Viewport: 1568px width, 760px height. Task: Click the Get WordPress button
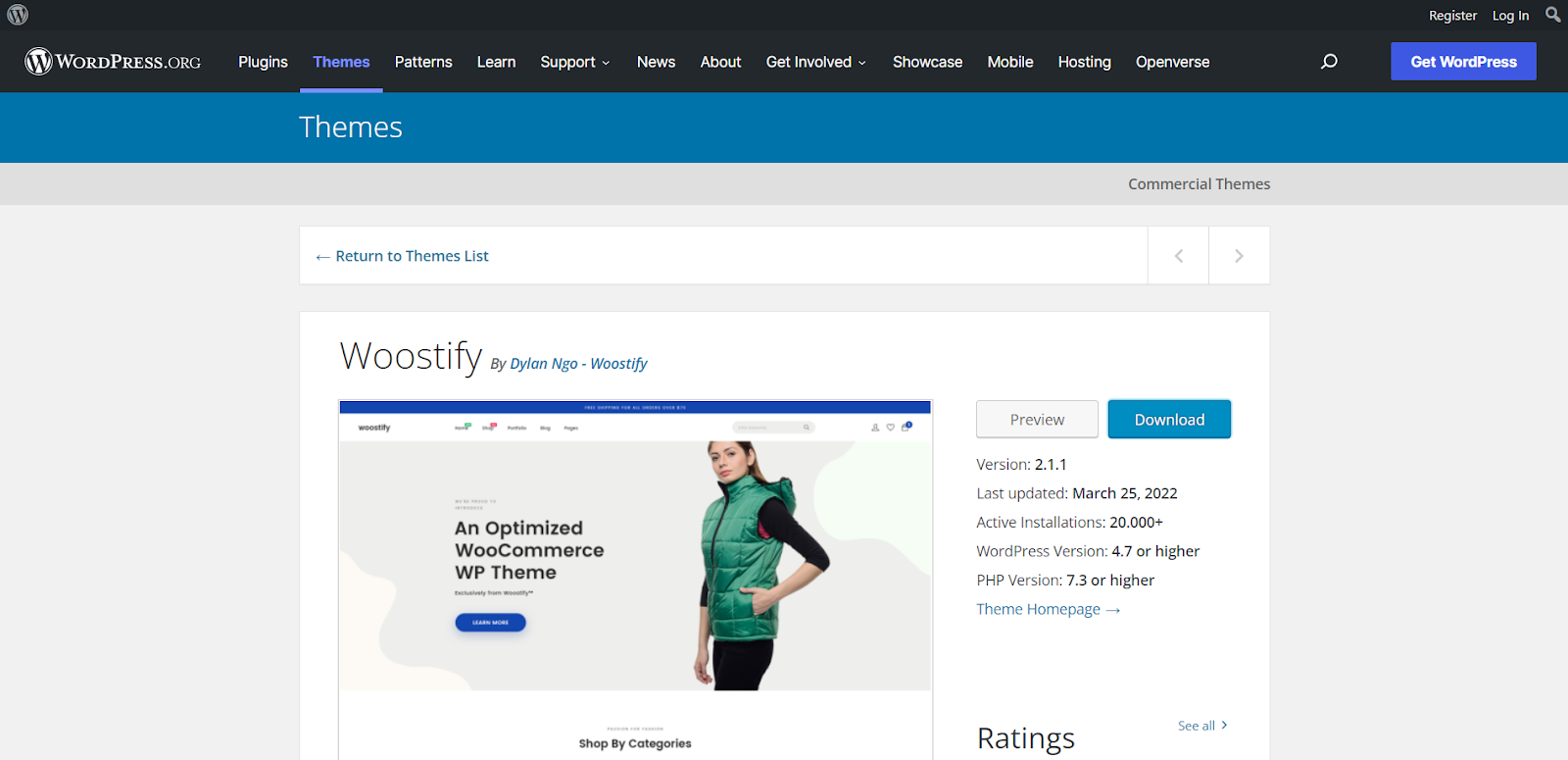[x=1463, y=62]
